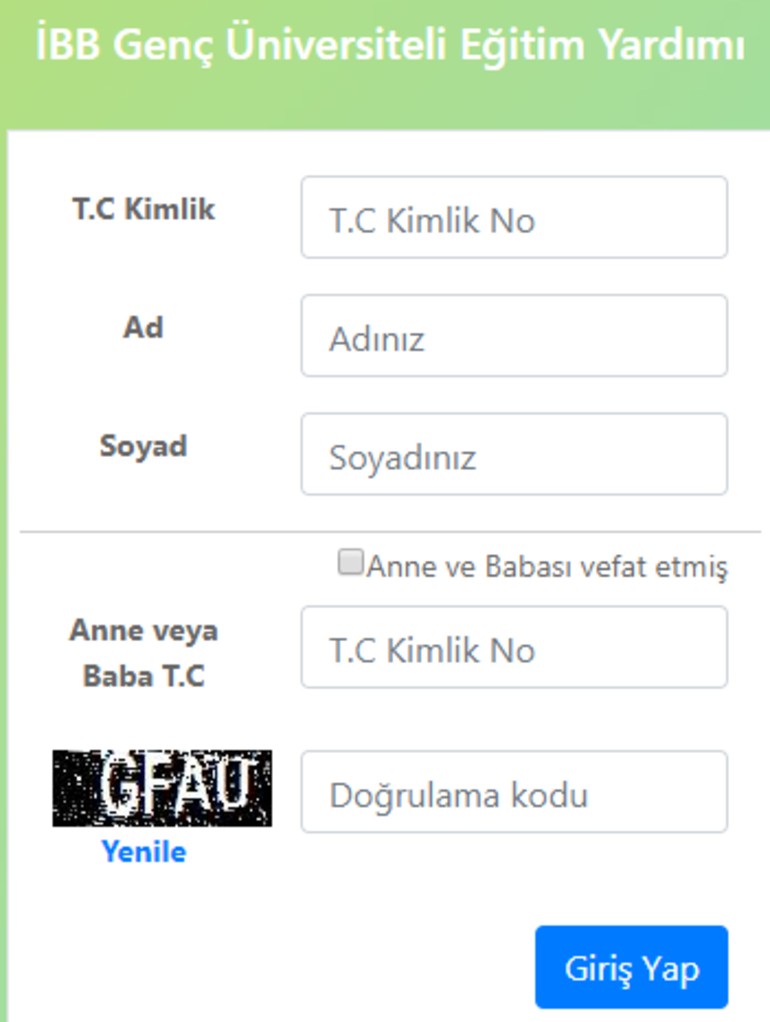770x1022 pixels.
Task: Focus the first T.C Kimlik number field
Action: [513, 218]
